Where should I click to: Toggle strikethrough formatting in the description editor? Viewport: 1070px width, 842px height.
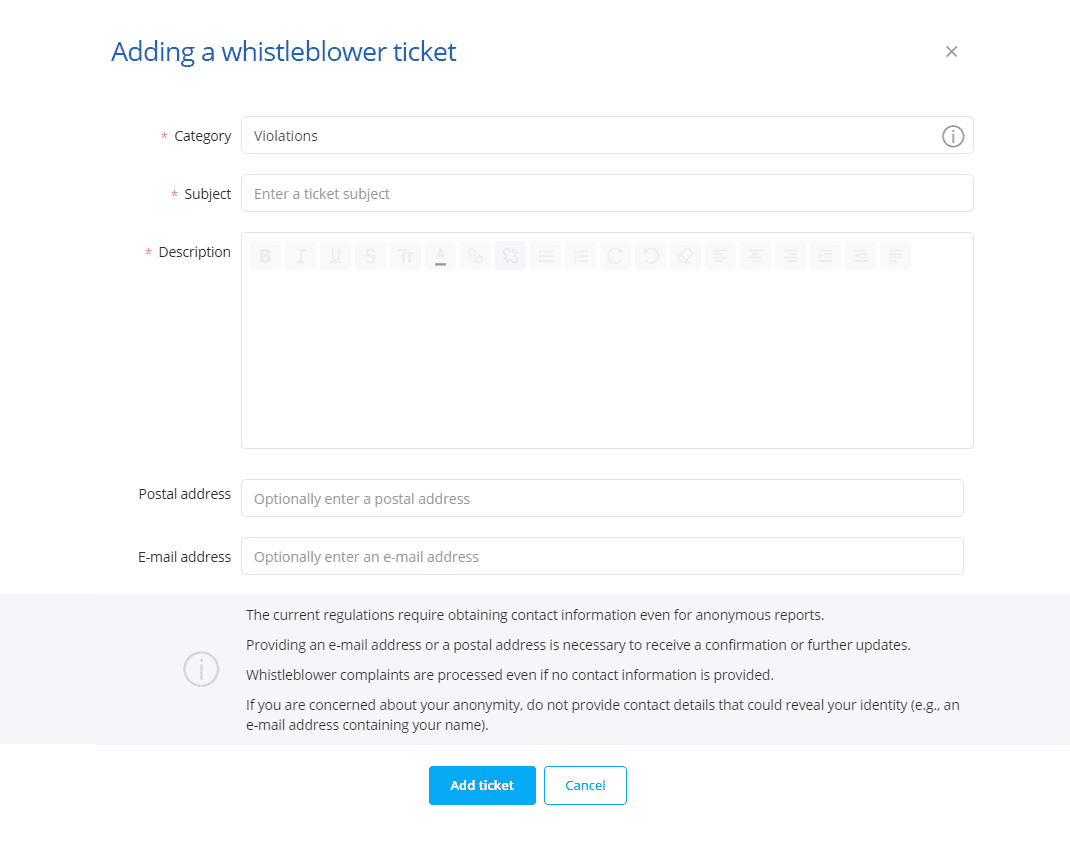pyautogui.click(x=370, y=256)
